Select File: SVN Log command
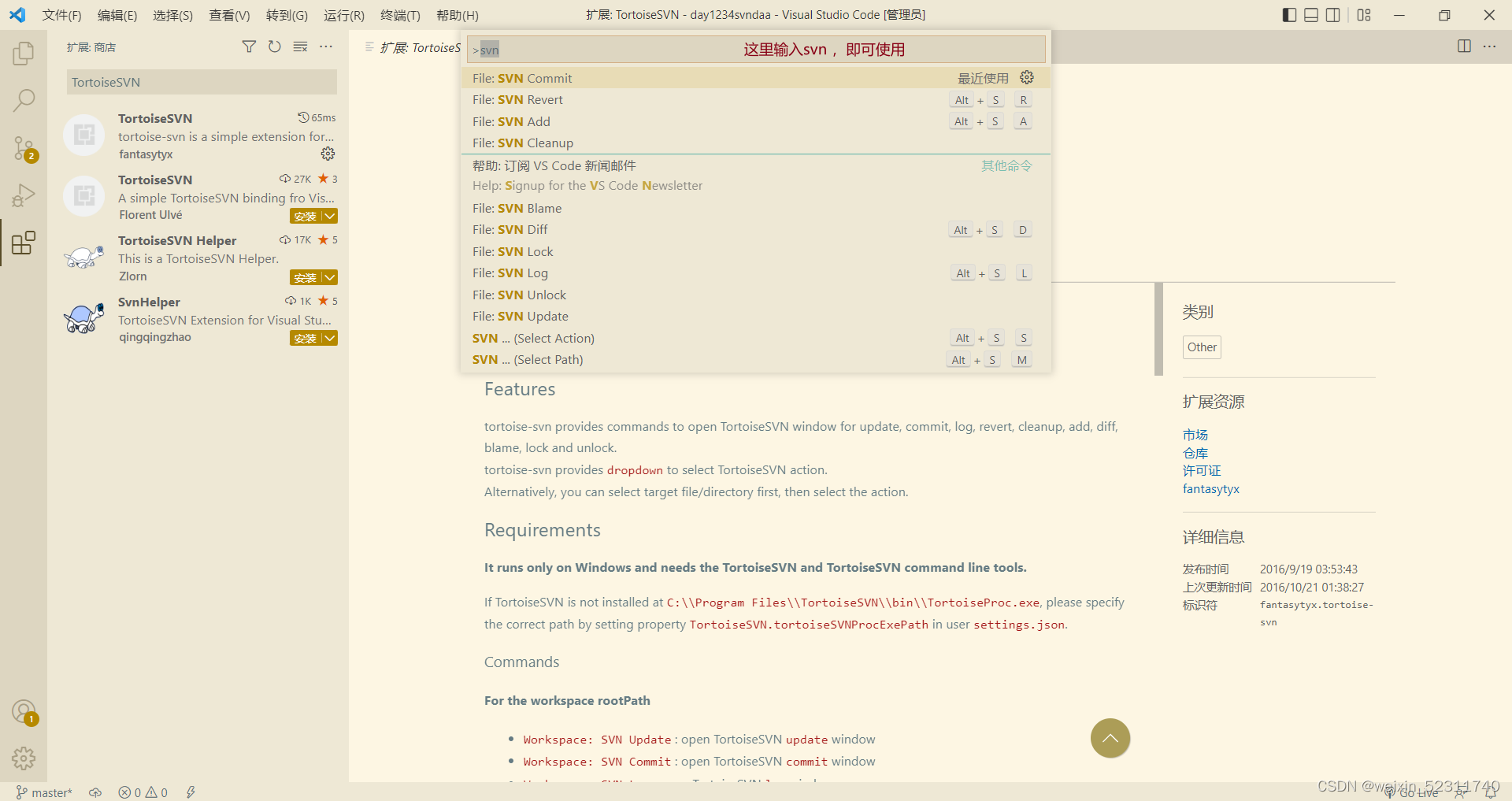Image resolution: width=1512 pixels, height=801 pixels. (756, 273)
